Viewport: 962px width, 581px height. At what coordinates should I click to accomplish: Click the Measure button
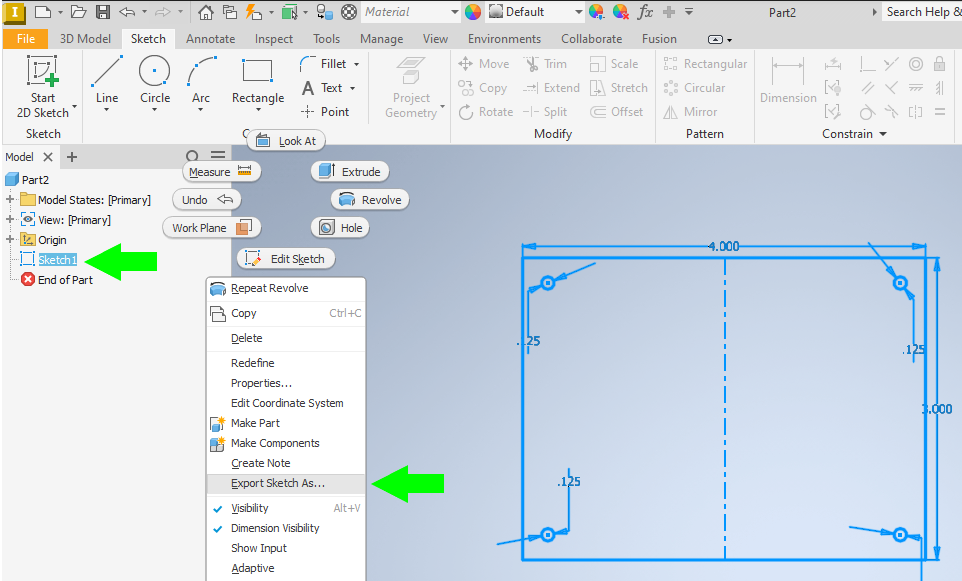click(221, 172)
